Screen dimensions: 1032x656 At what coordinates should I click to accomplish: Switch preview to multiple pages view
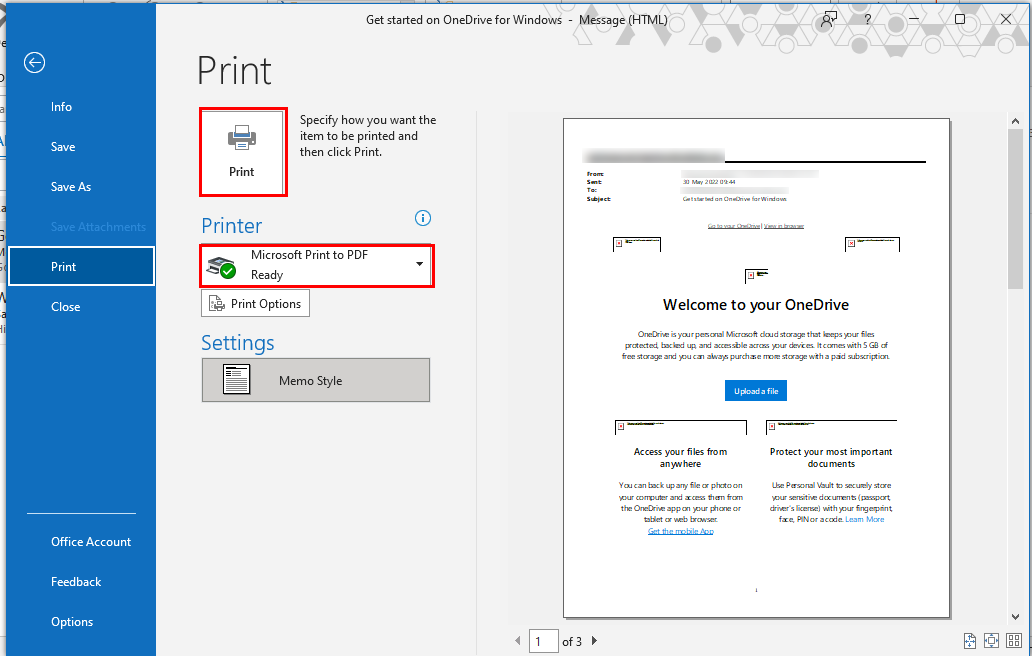tap(1014, 641)
